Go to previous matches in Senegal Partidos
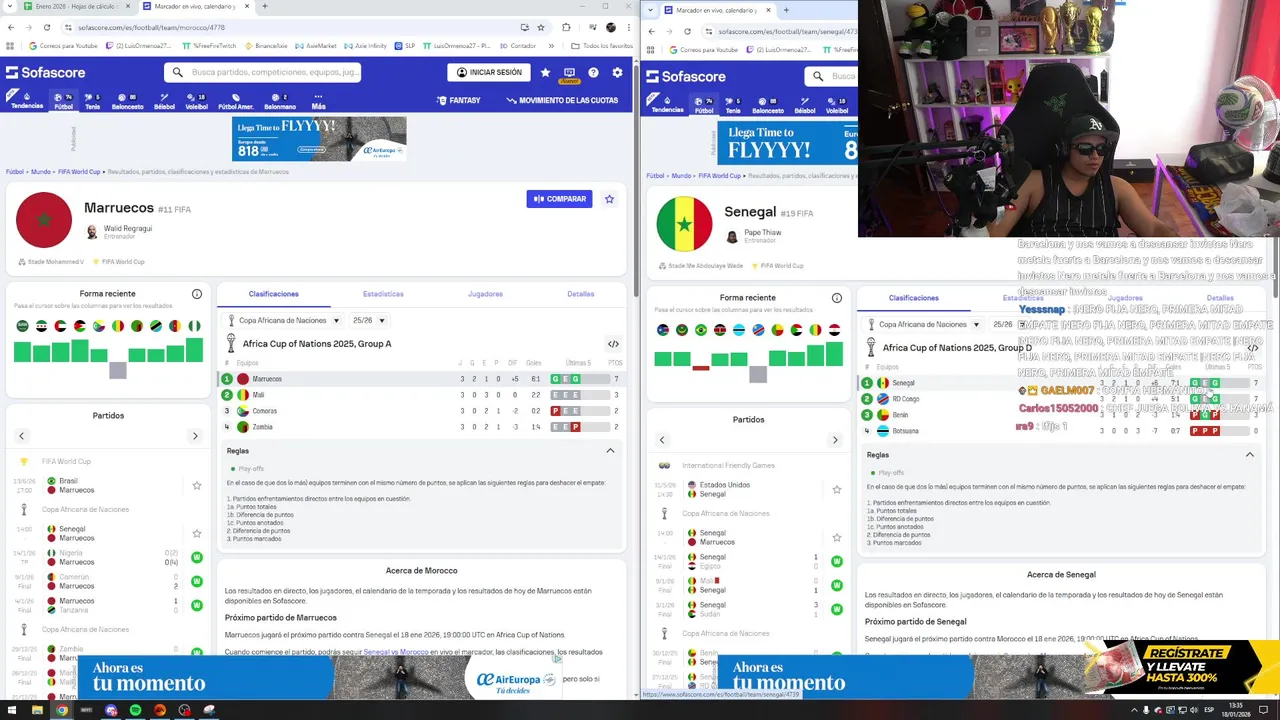The image size is (1280, 720). click(x=661, y=440)
